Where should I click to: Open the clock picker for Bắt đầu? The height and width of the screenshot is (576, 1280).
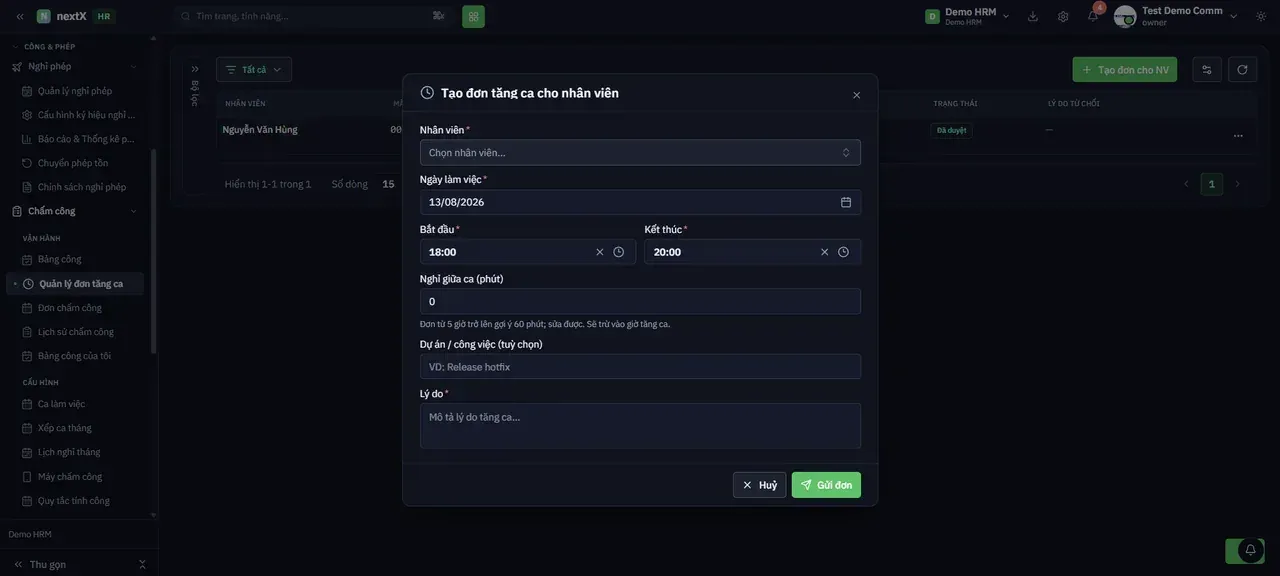619,252
